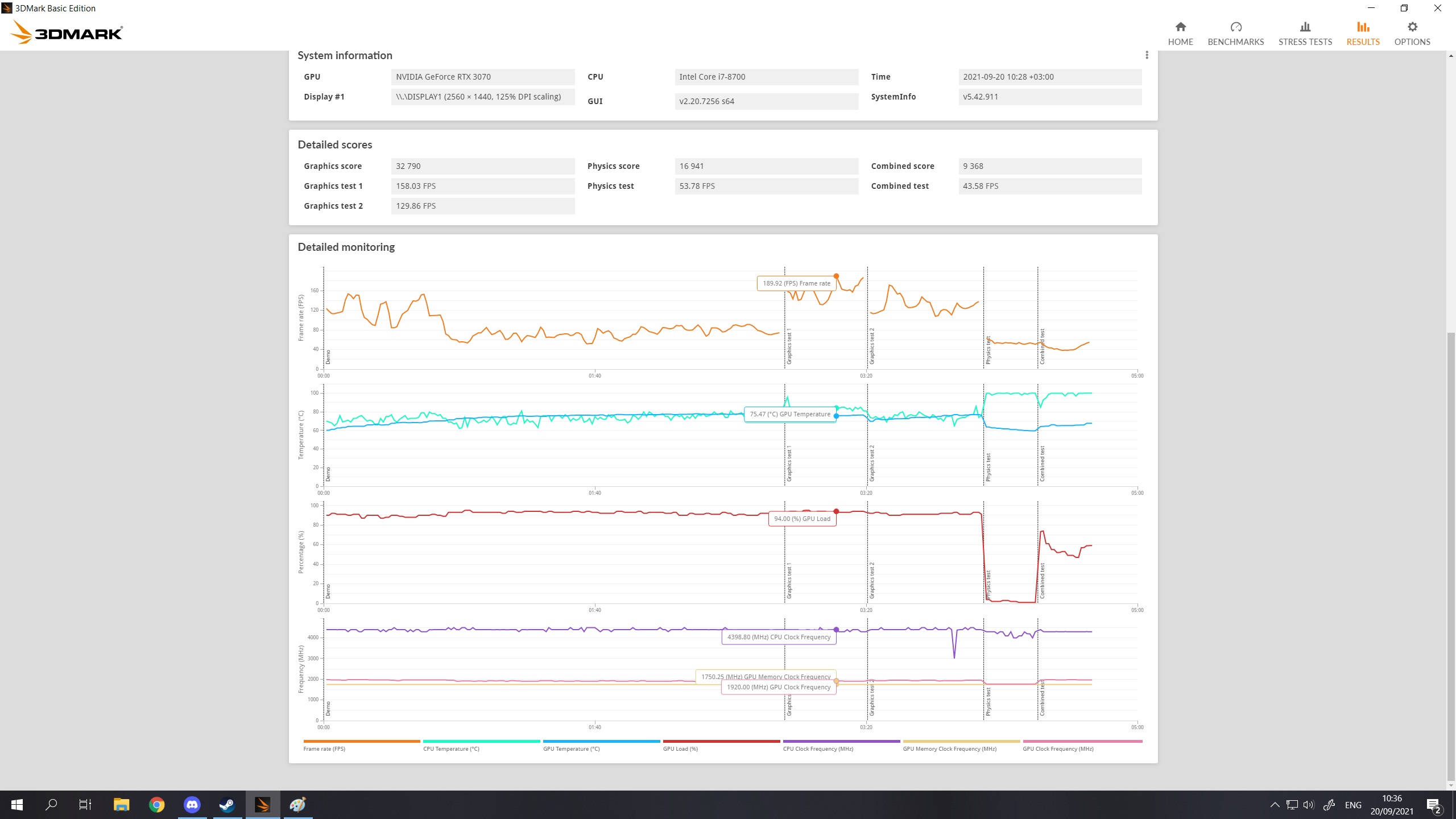
Task: Click the Graphics test 1 value 158.03 FPS
Action: [483, 186]
